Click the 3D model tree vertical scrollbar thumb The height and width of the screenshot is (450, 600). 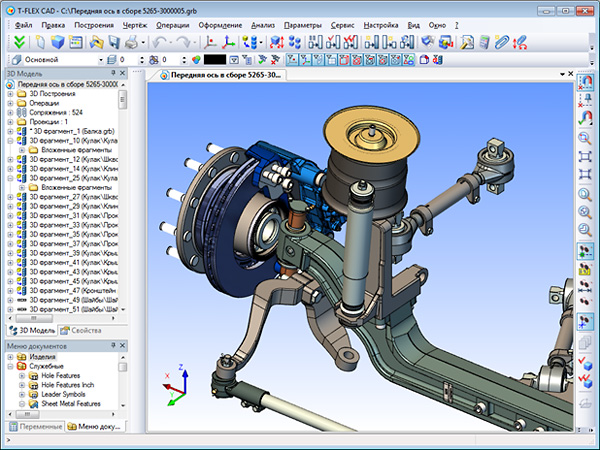[122, 100]
